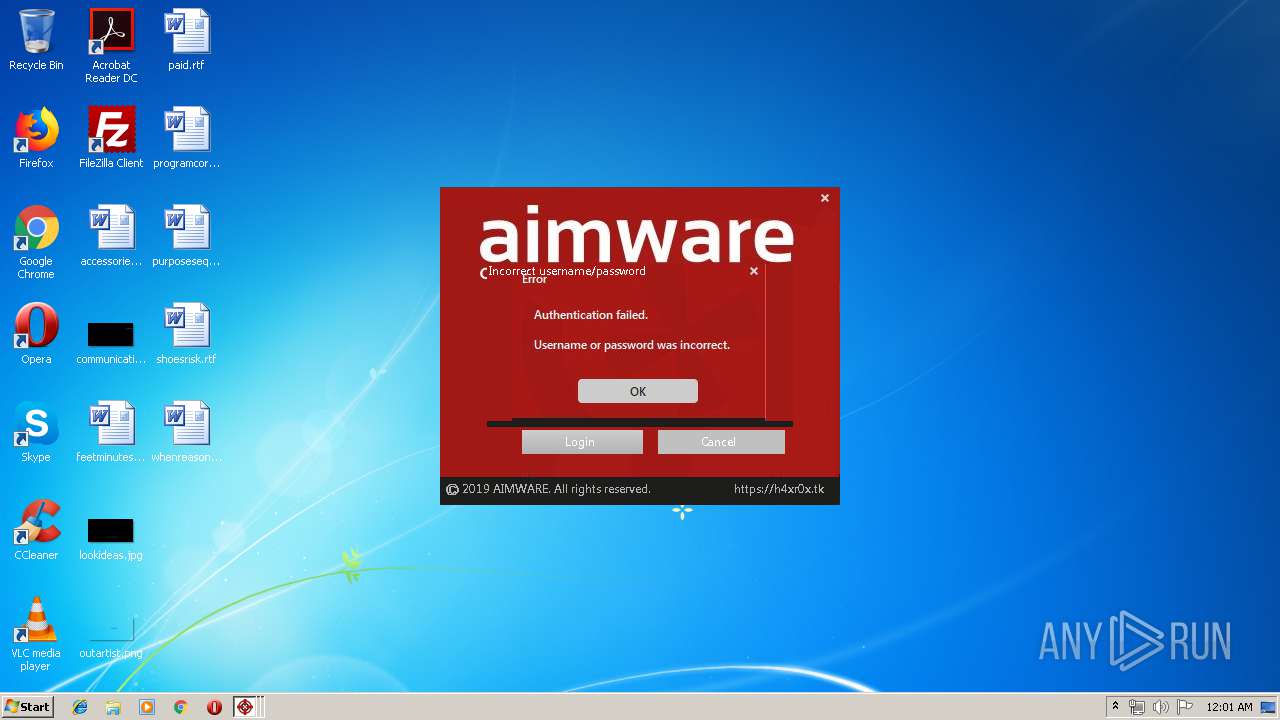Click OK in the authentication error dialog

[x=638, y=391]
